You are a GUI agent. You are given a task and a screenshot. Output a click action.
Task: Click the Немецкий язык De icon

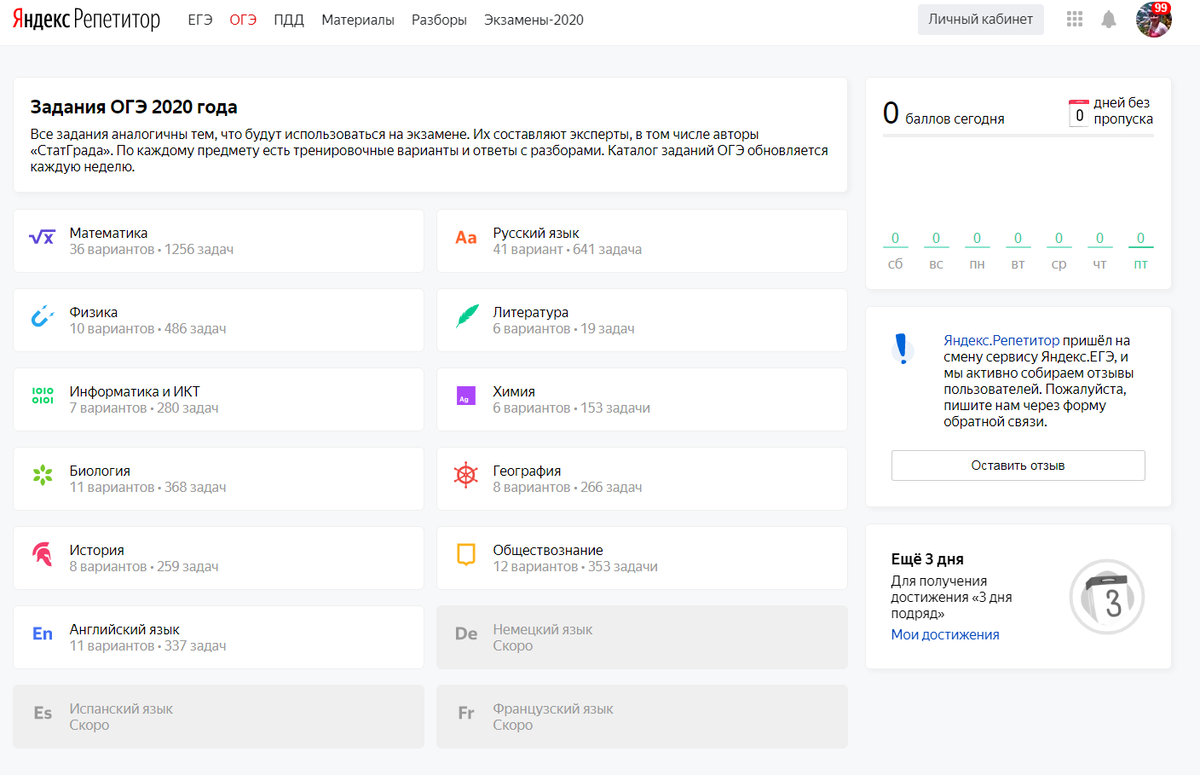(x=466, y=634)
